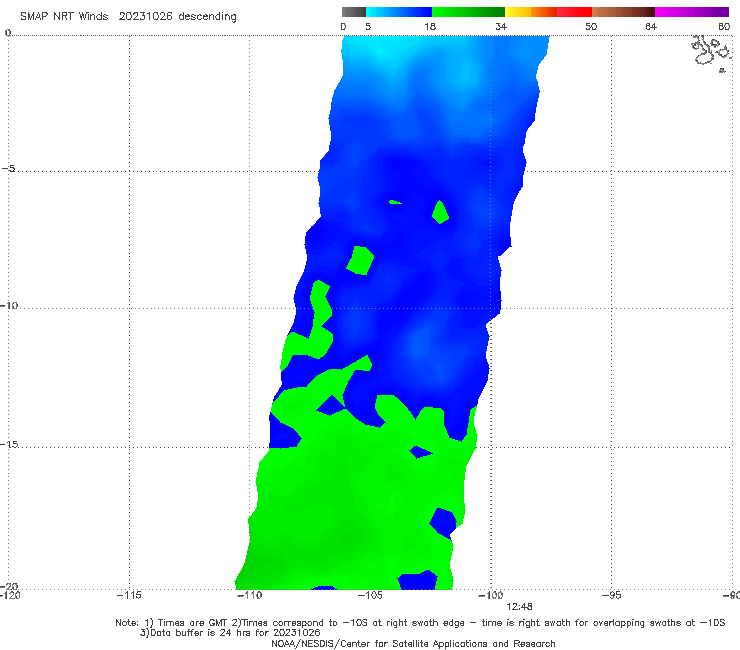Screen dimensions: 740x650
Task: Click the title "SMAP NRT Winds 20231026 descending"
Action: click(x=128, y=16)
